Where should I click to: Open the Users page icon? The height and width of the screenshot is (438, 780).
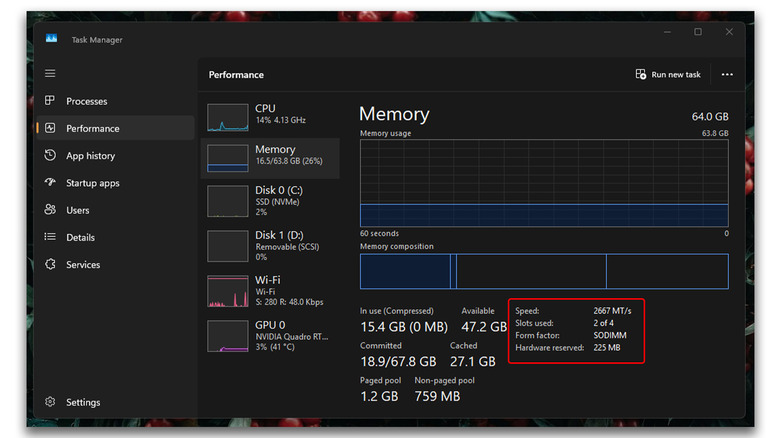[x=50, y=210]
